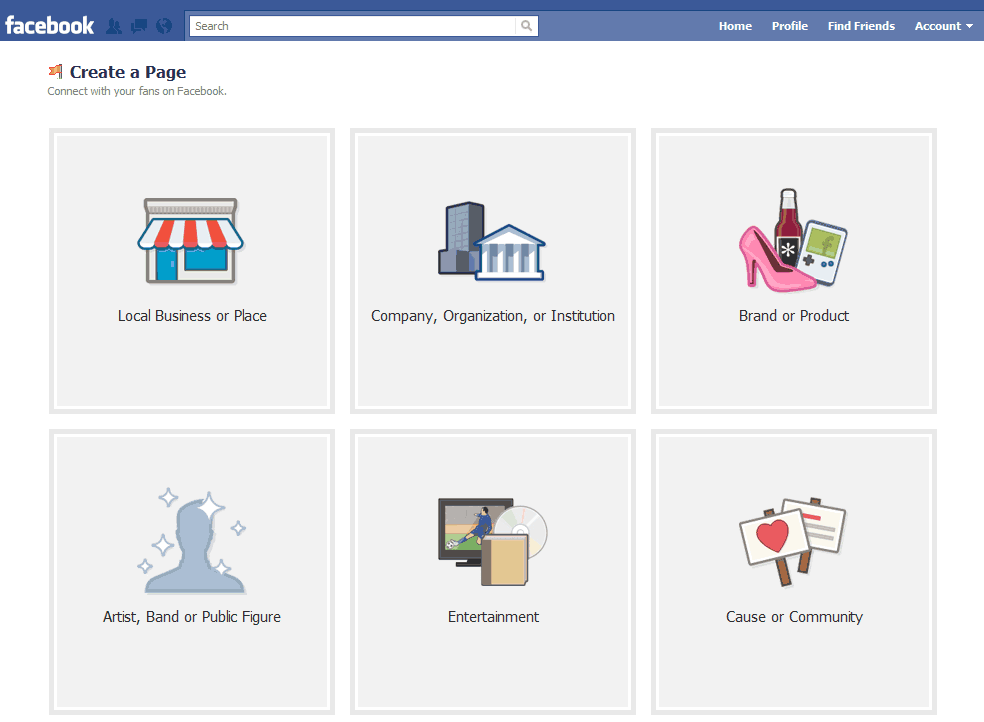Image resolution: width=984 pixels, height=722 pixels.
Task: Select the Entertainment label
Action: (x=493, y=617)
